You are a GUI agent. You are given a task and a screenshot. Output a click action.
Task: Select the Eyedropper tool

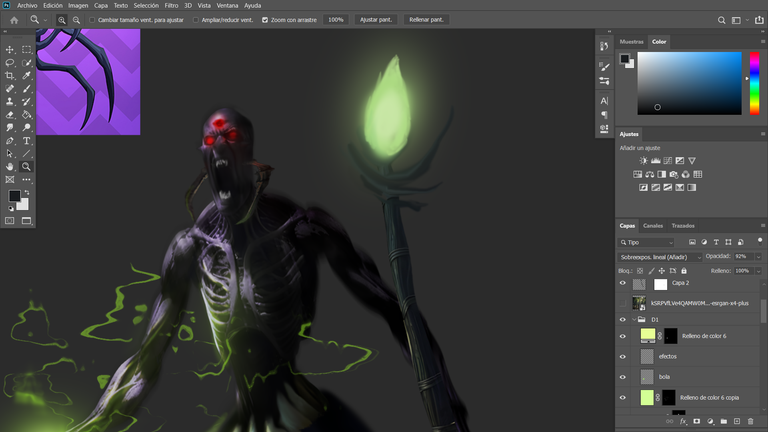pyautogui.click(x=26, y=75)
